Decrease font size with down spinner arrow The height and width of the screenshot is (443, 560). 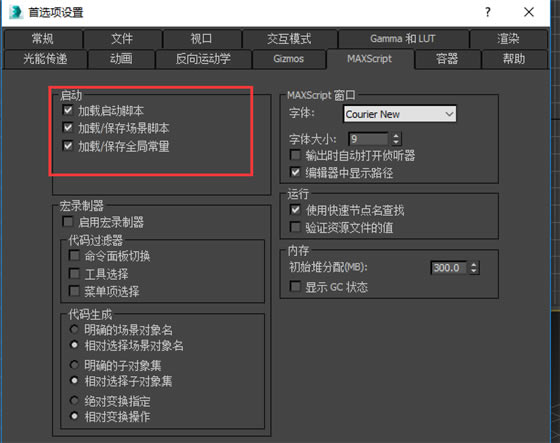point(396,142)
